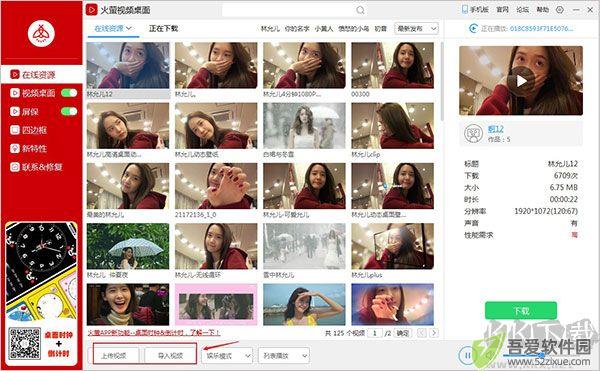
Task: Click the duration value 00:00:22
Action: (564, 199)
